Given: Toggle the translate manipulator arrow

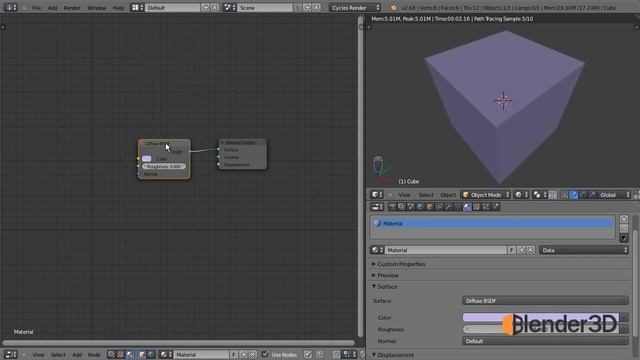Looking at the screenshot, I should click(573, 195).
